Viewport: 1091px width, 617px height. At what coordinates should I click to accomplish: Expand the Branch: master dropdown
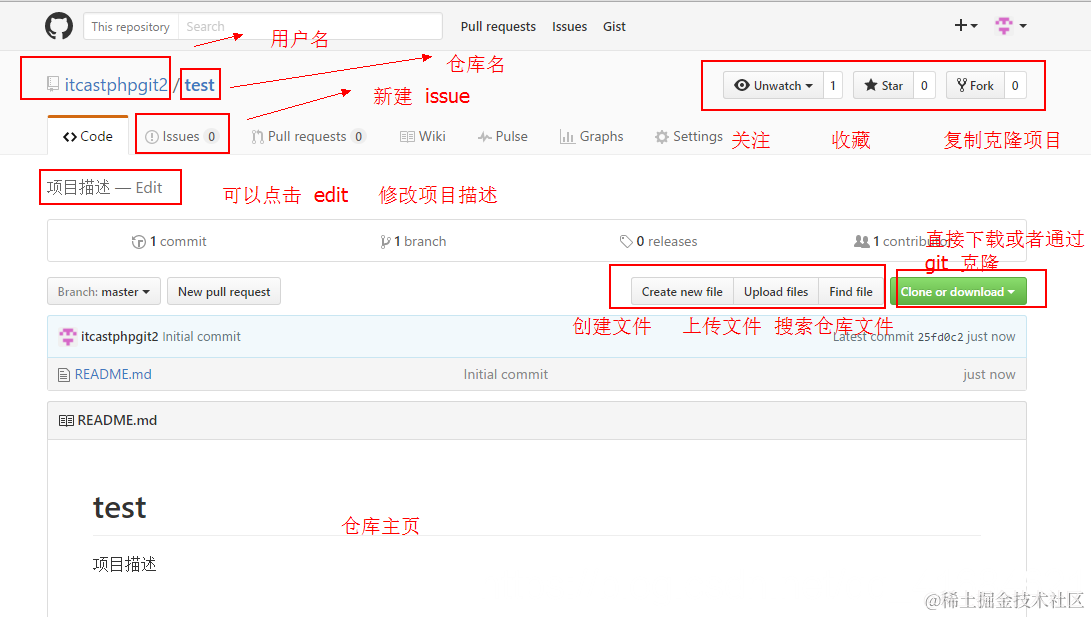click(x=104, y=291)
